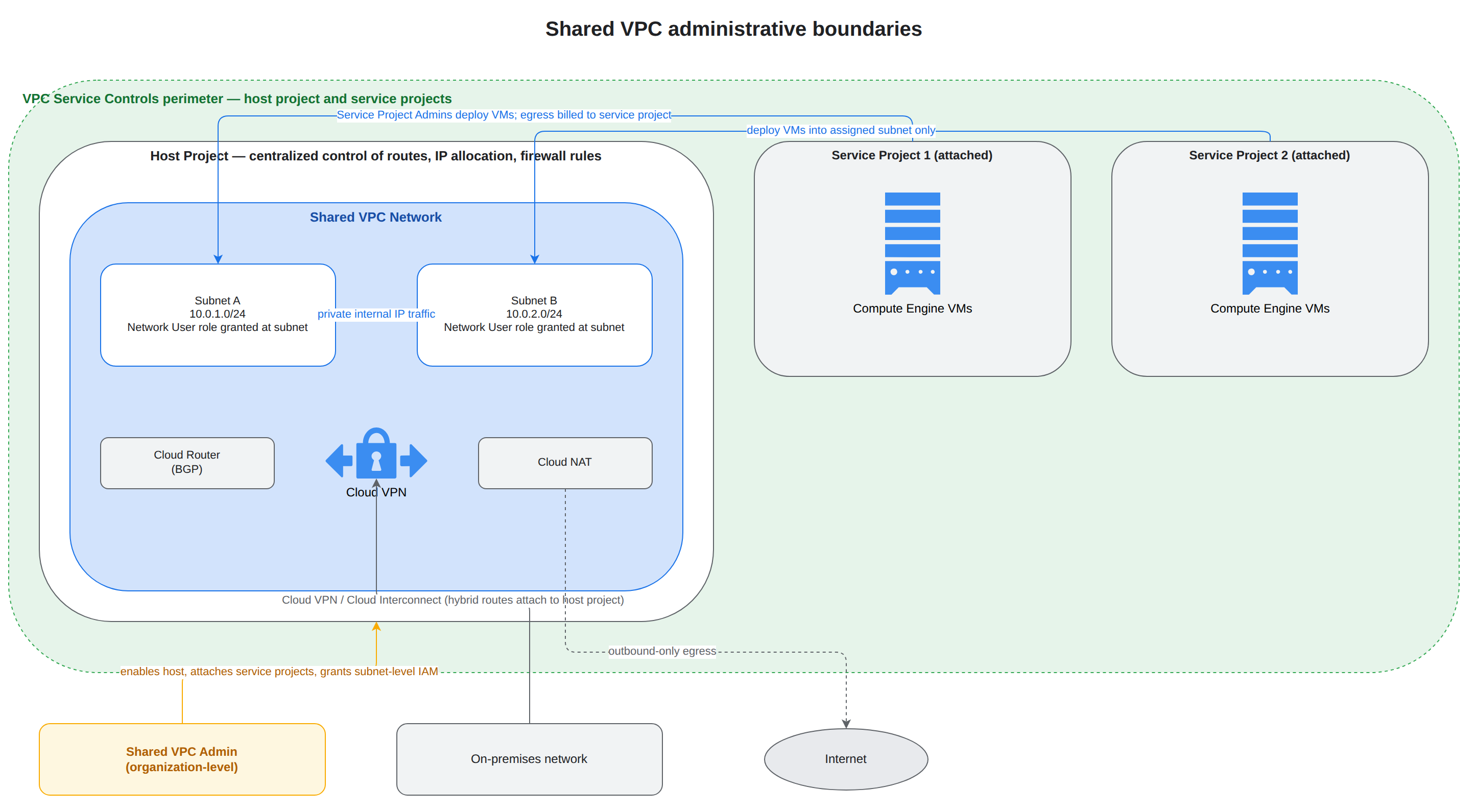1476x812 pixels.
Task: Click the VPC Service Controls perimeter label
Action: 237,99
